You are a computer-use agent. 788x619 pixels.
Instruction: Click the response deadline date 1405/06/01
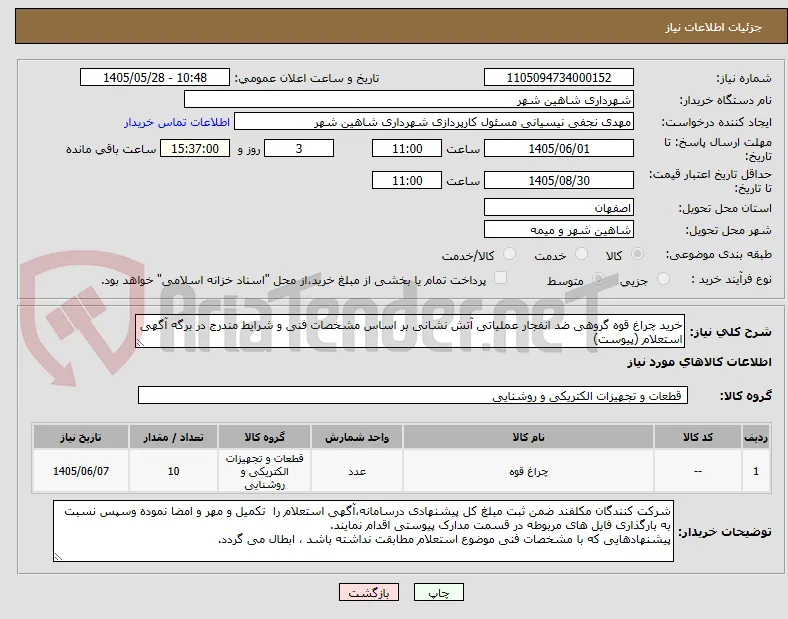point(558,149)
